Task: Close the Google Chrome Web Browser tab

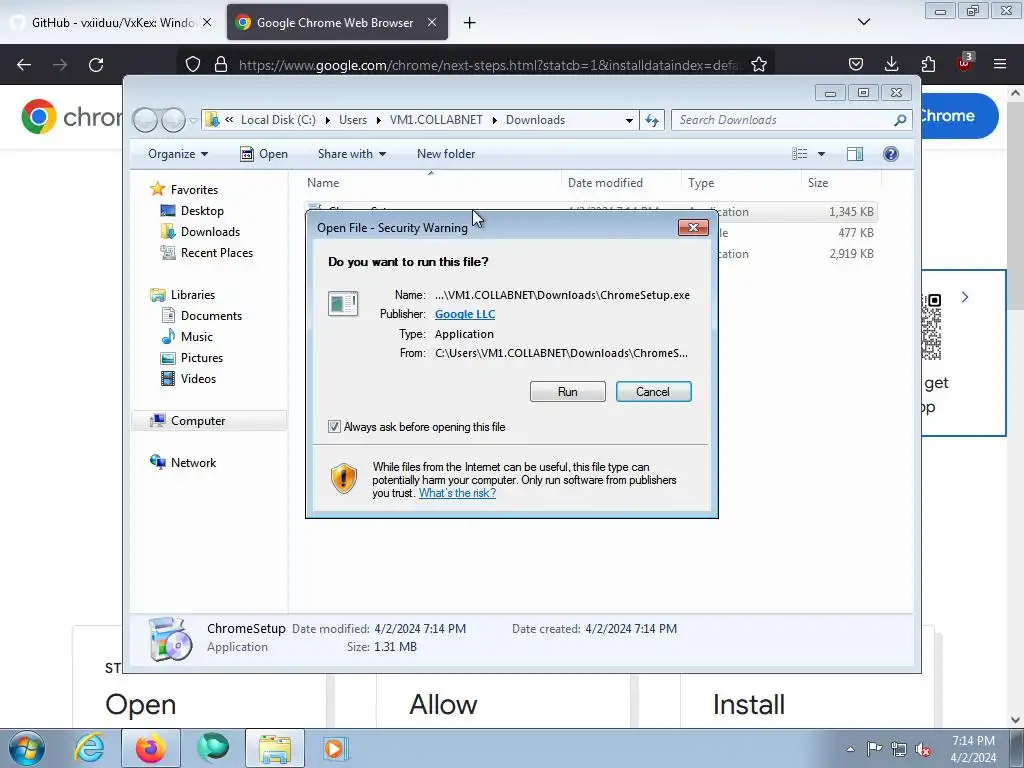Action: pos(432,22)
